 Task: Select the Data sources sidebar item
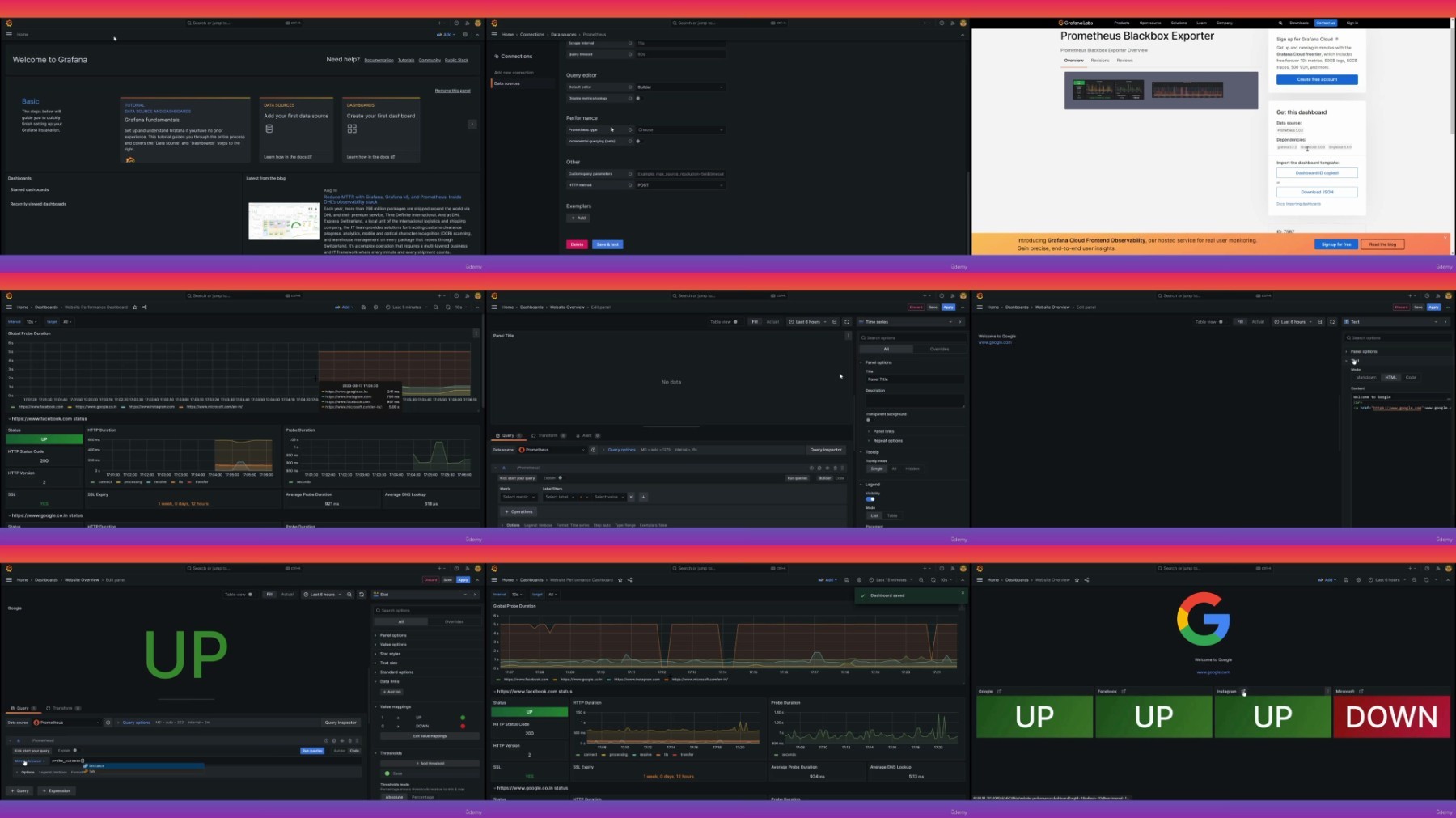(x=507, y=83)
